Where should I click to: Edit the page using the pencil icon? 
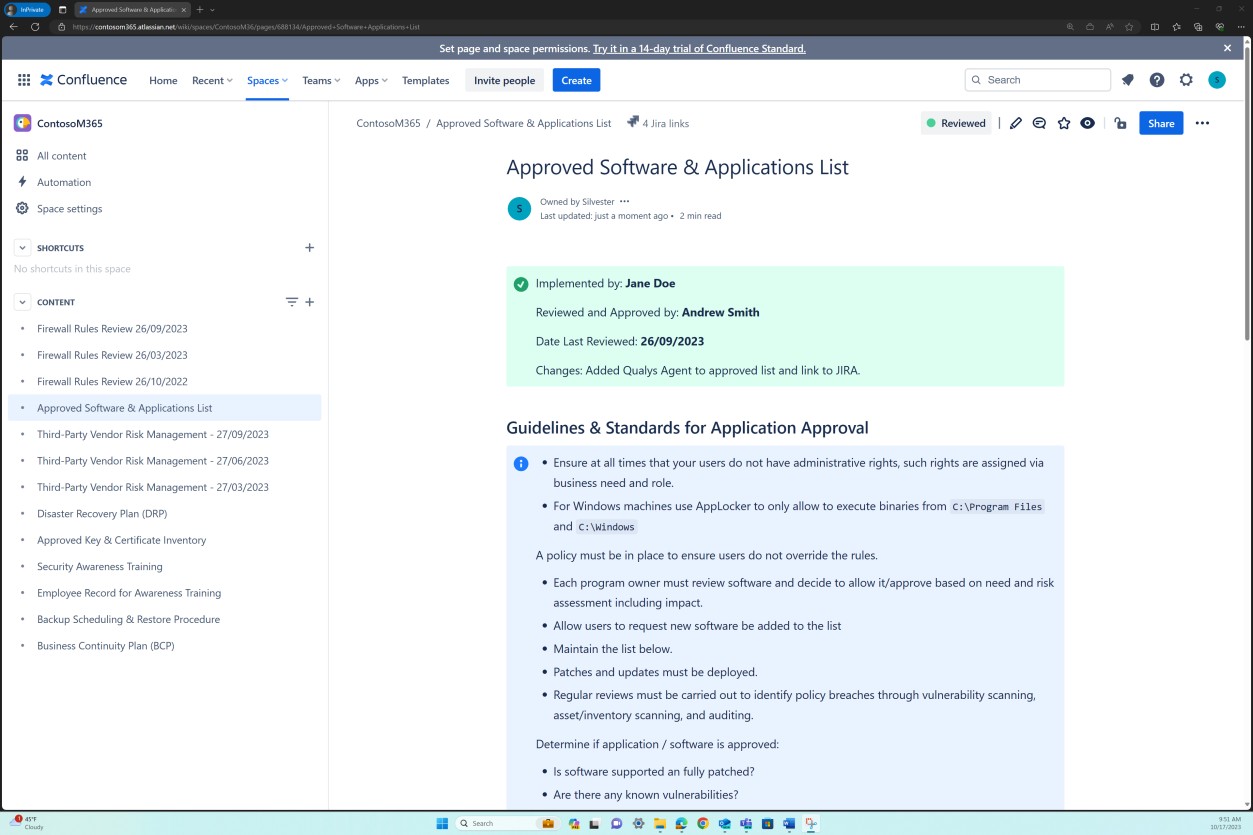point(1015,123)
